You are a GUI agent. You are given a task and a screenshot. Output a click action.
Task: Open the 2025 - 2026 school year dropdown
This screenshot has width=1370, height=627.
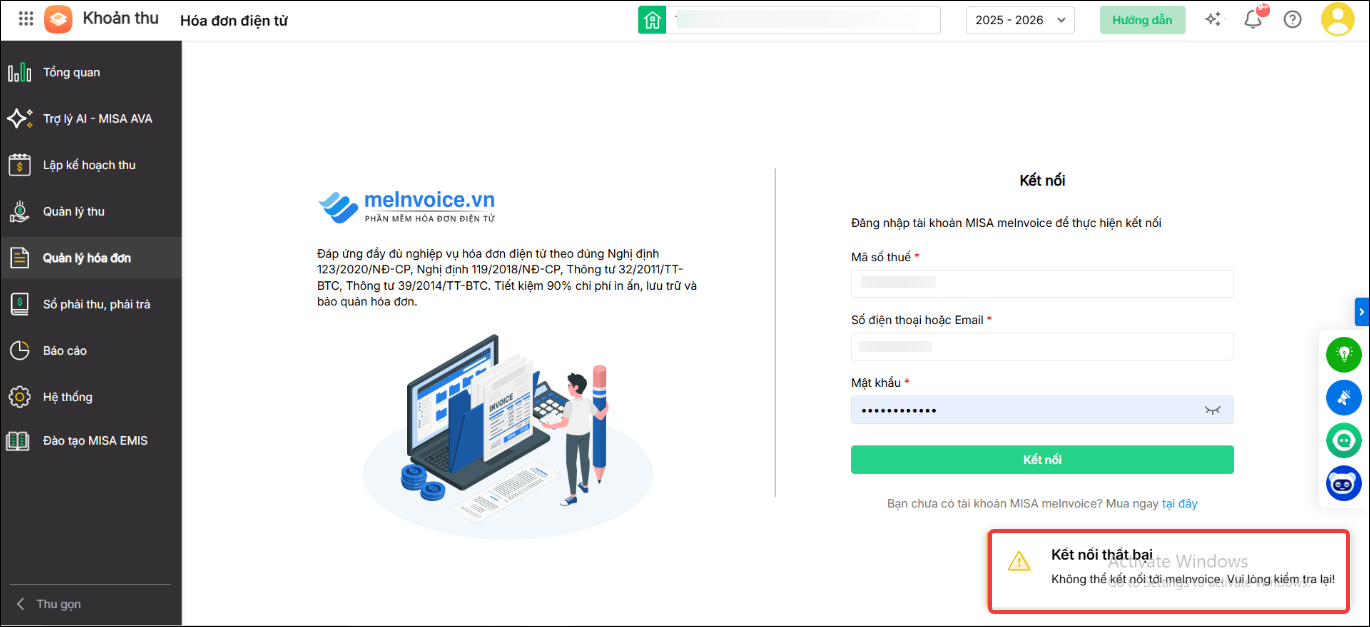pos(1020,20)
